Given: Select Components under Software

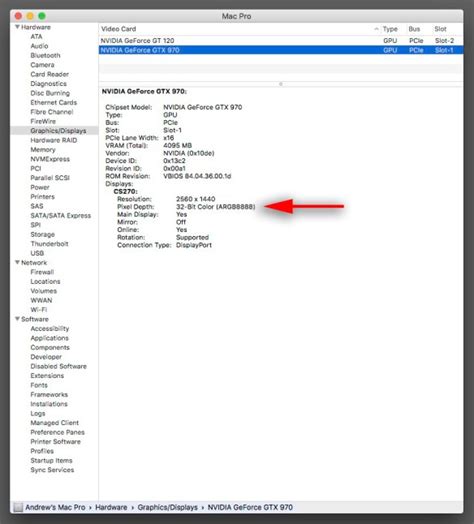Looking at the screenshot, I should coord(50,347).
